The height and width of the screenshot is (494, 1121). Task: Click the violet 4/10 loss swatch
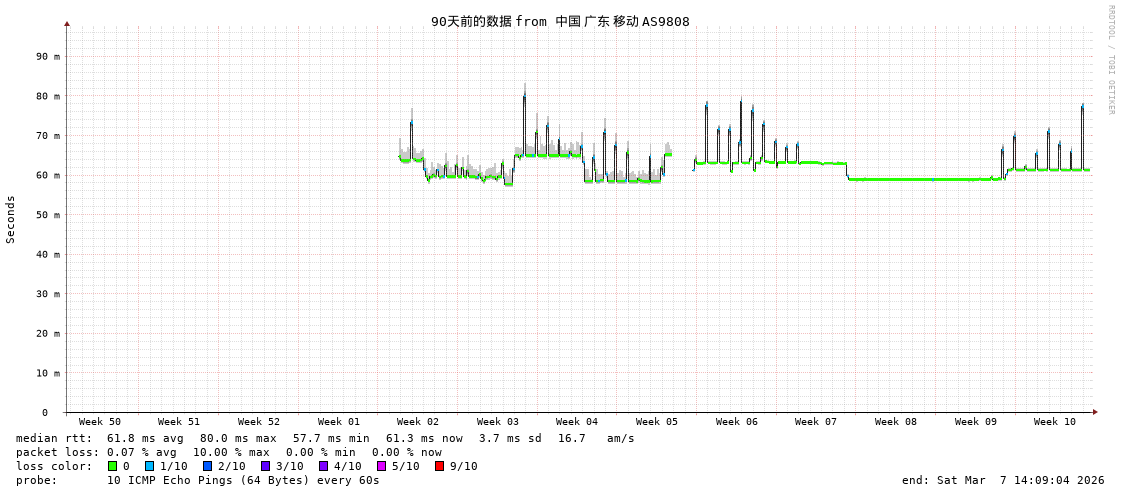[x=323, y=466]
